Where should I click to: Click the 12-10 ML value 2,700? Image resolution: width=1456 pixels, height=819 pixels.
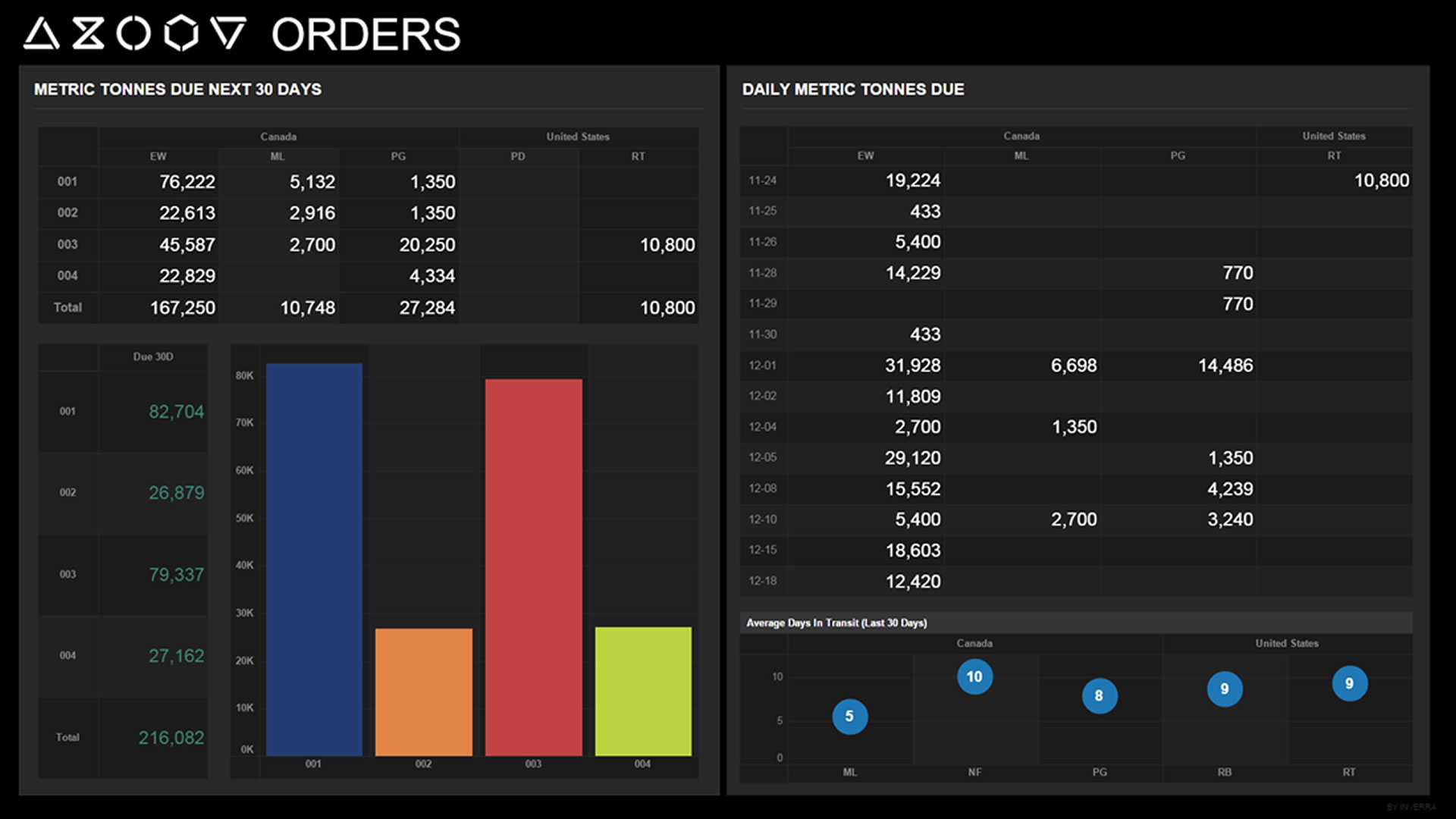[x=1074, y=519]
